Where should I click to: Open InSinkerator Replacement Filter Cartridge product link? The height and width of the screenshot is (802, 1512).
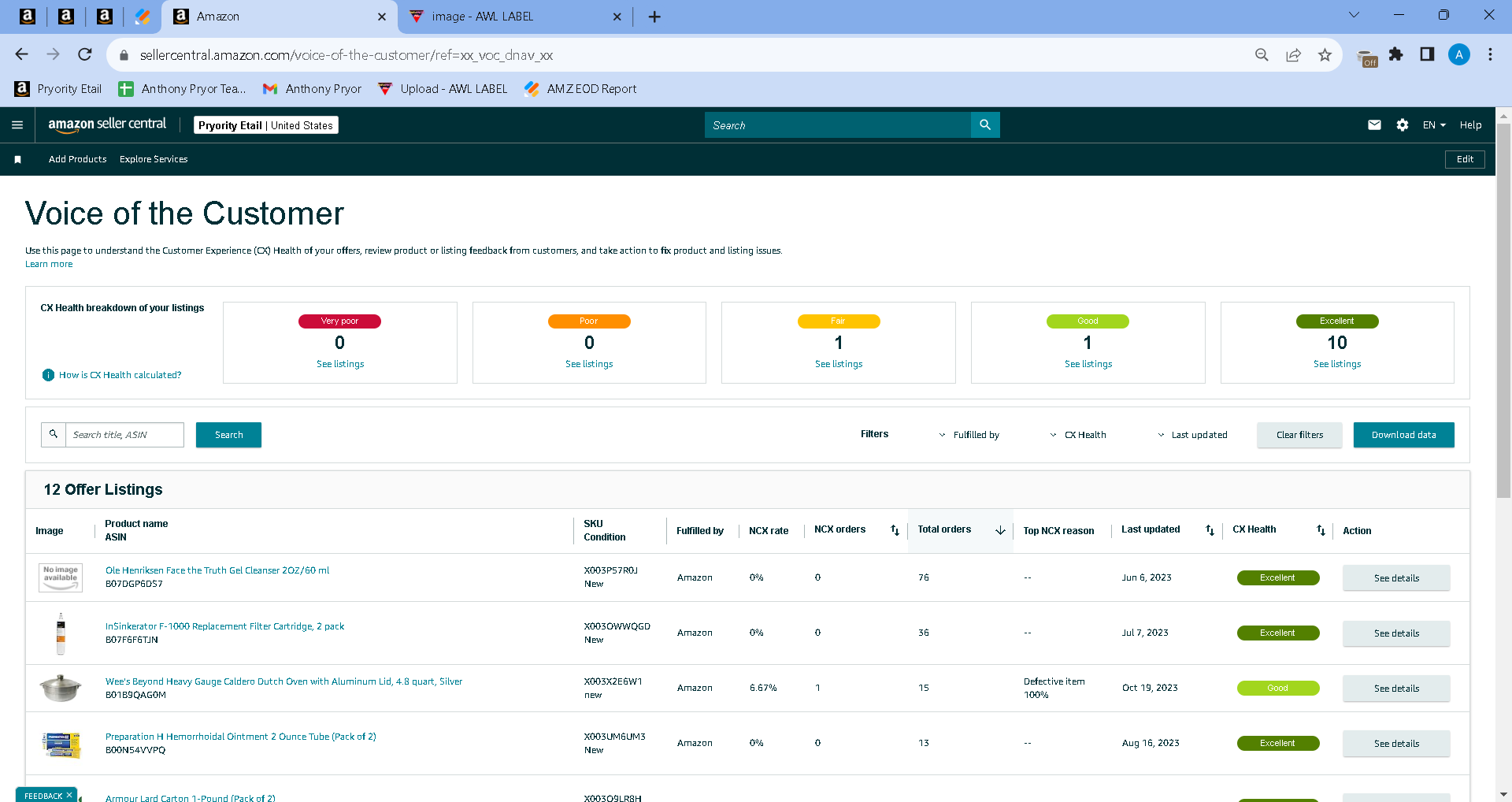coord(225,626)
